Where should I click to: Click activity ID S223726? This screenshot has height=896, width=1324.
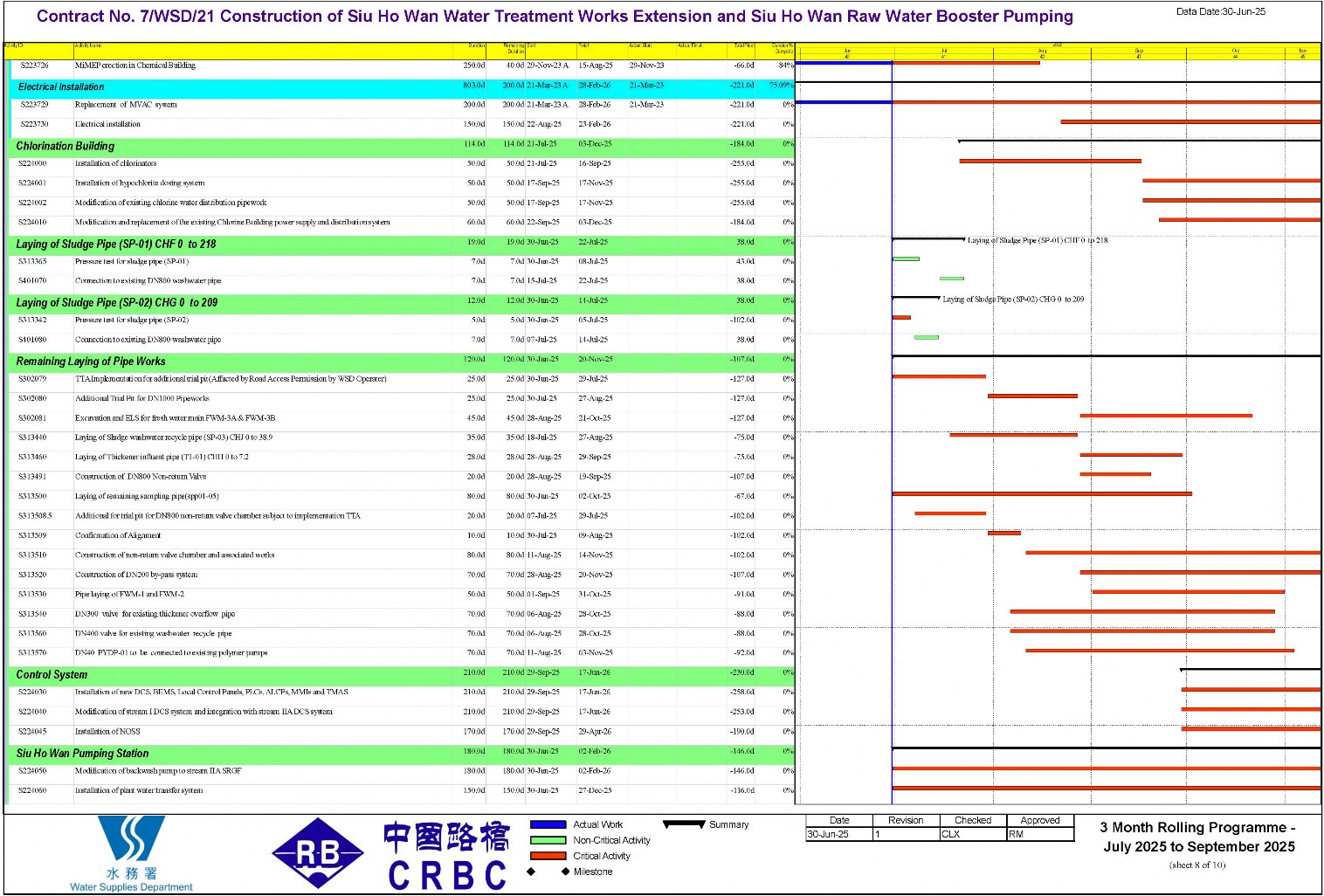(35, 65)
